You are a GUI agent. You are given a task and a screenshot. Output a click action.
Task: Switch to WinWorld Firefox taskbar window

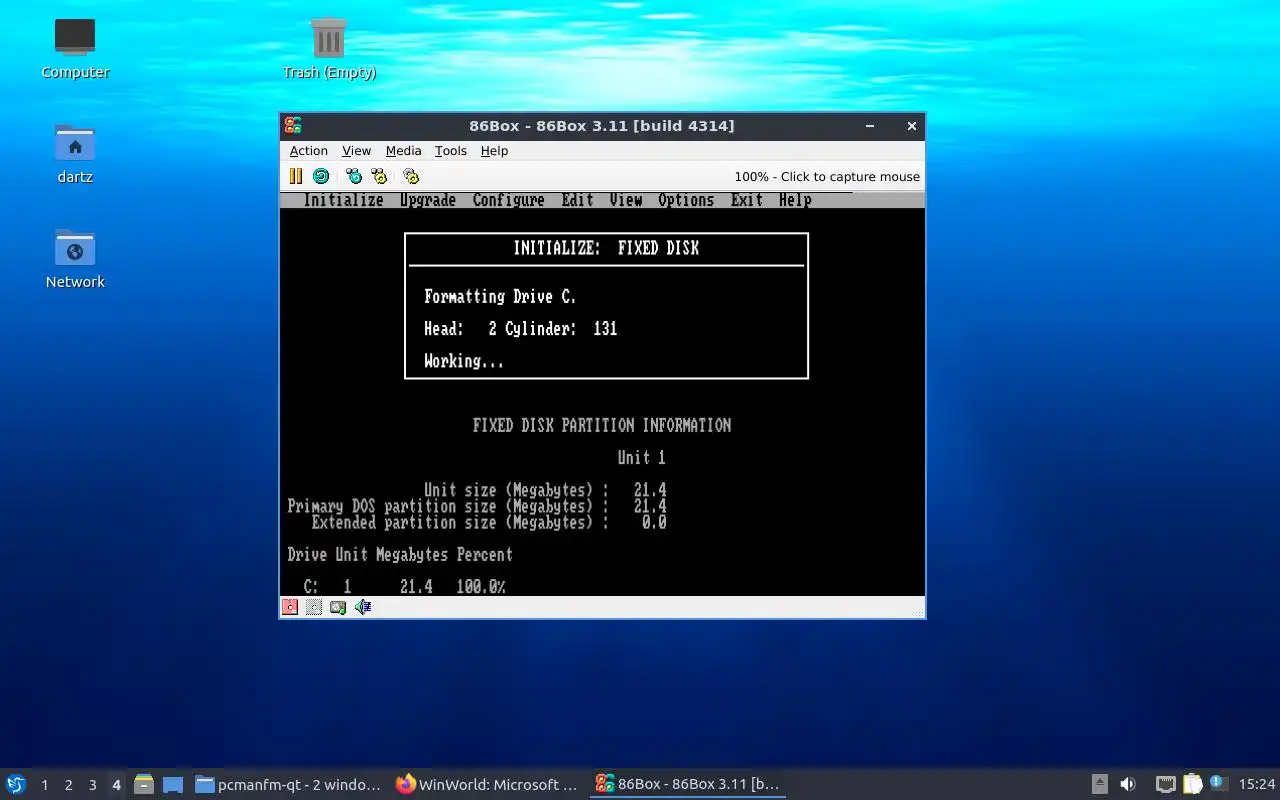click(x=488, y=784)
